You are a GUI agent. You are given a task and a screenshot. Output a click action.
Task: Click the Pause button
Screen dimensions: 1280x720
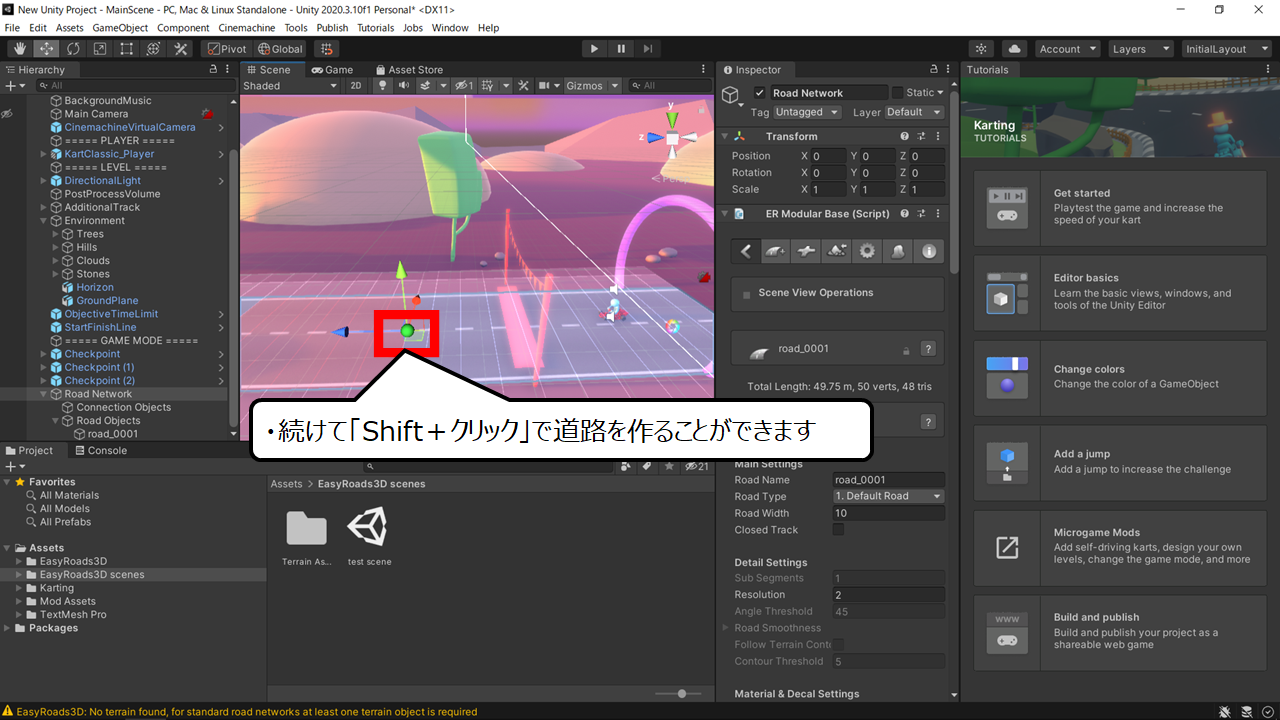click(x=621, y=48)
